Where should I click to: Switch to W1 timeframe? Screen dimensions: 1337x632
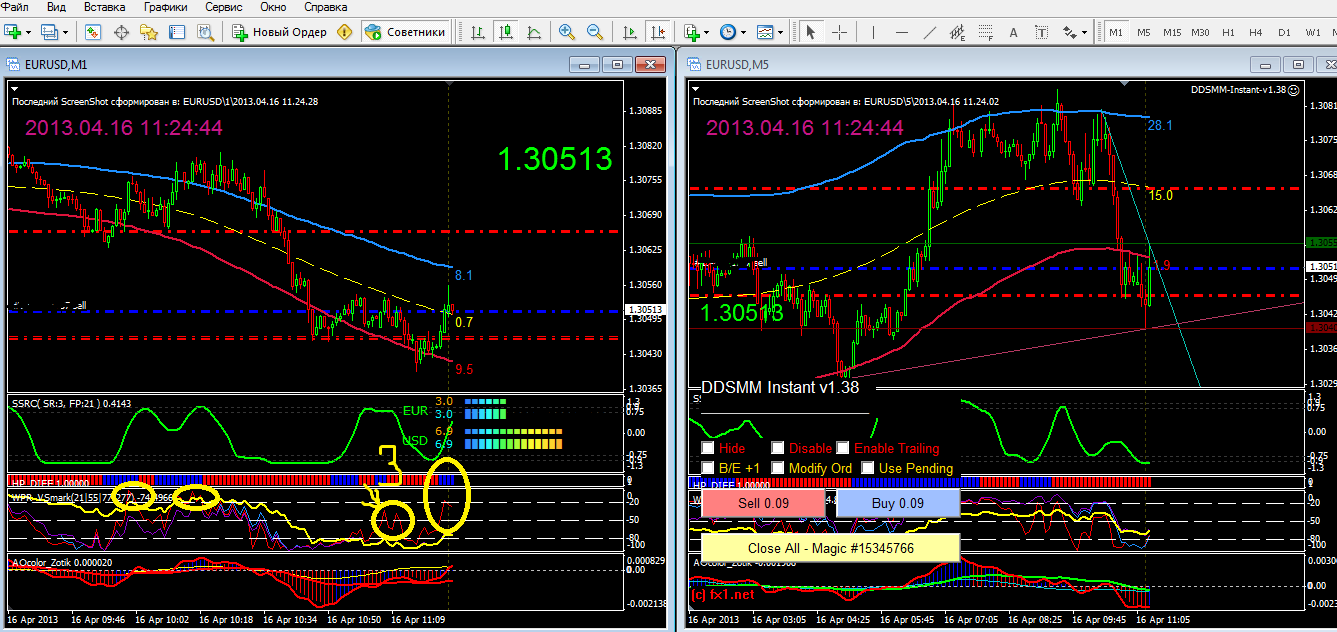click(x=1312, y=32)
